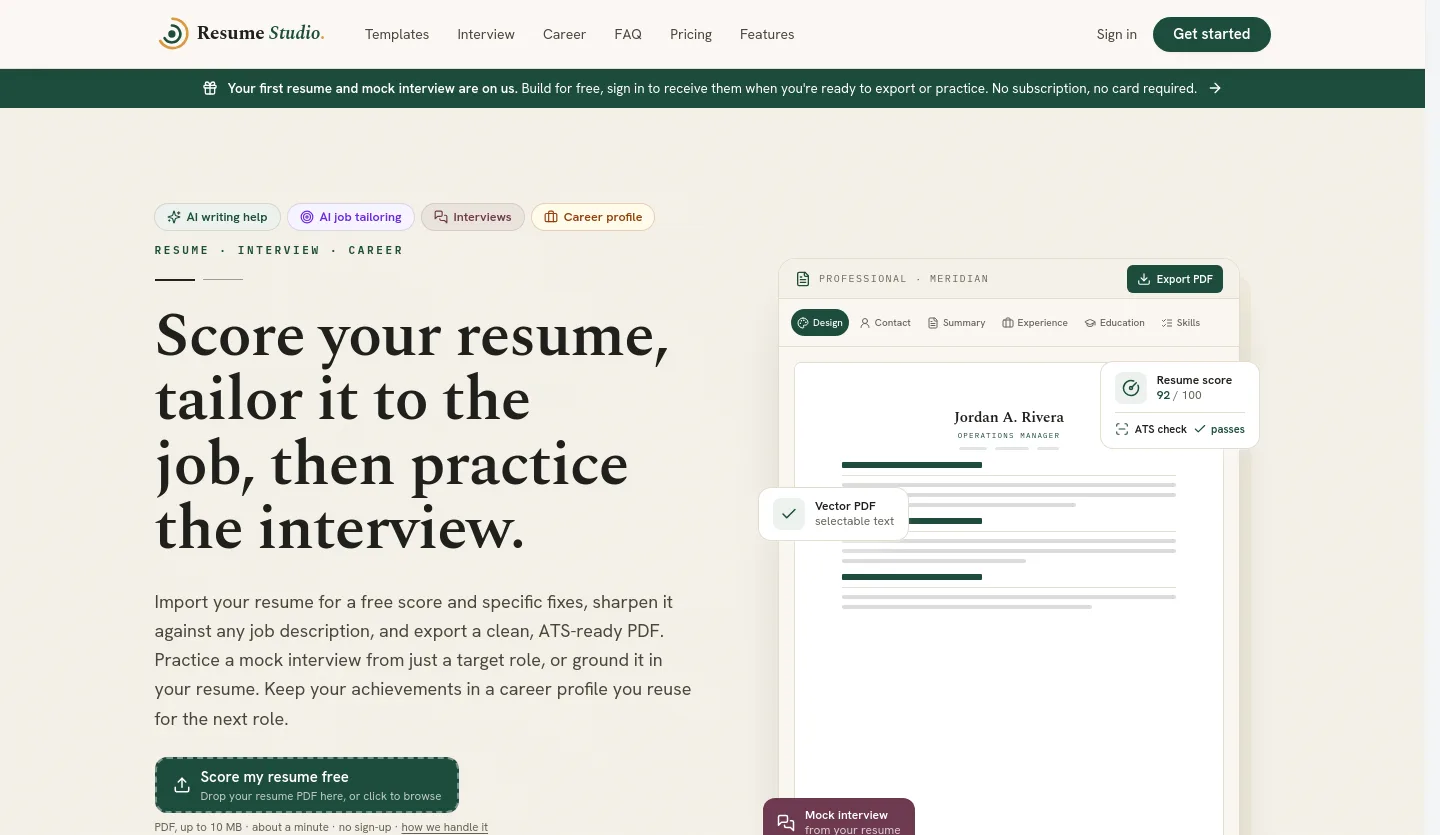Switch to the Summary tab
The width and height of the screenshot is (1440, 835).
[x=956, y=323]
